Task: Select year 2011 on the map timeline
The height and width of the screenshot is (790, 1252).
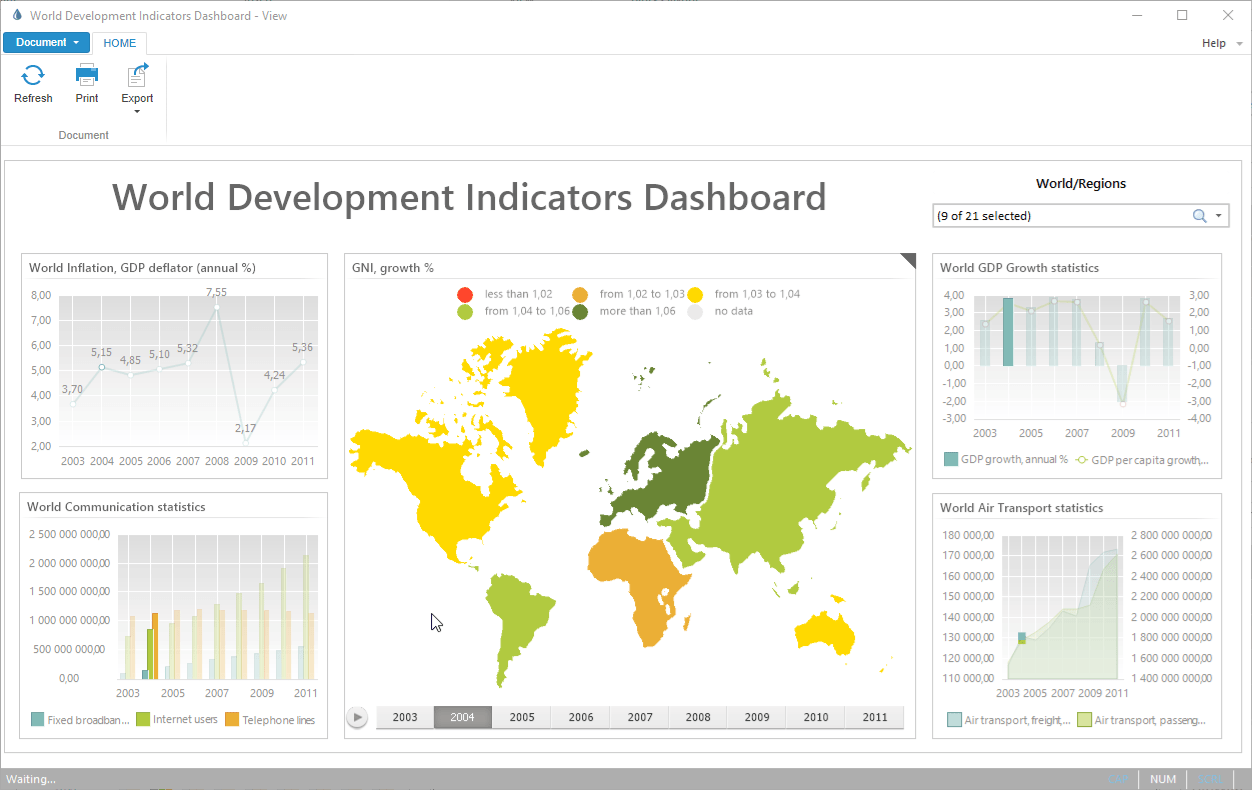Action: (875, 717)
